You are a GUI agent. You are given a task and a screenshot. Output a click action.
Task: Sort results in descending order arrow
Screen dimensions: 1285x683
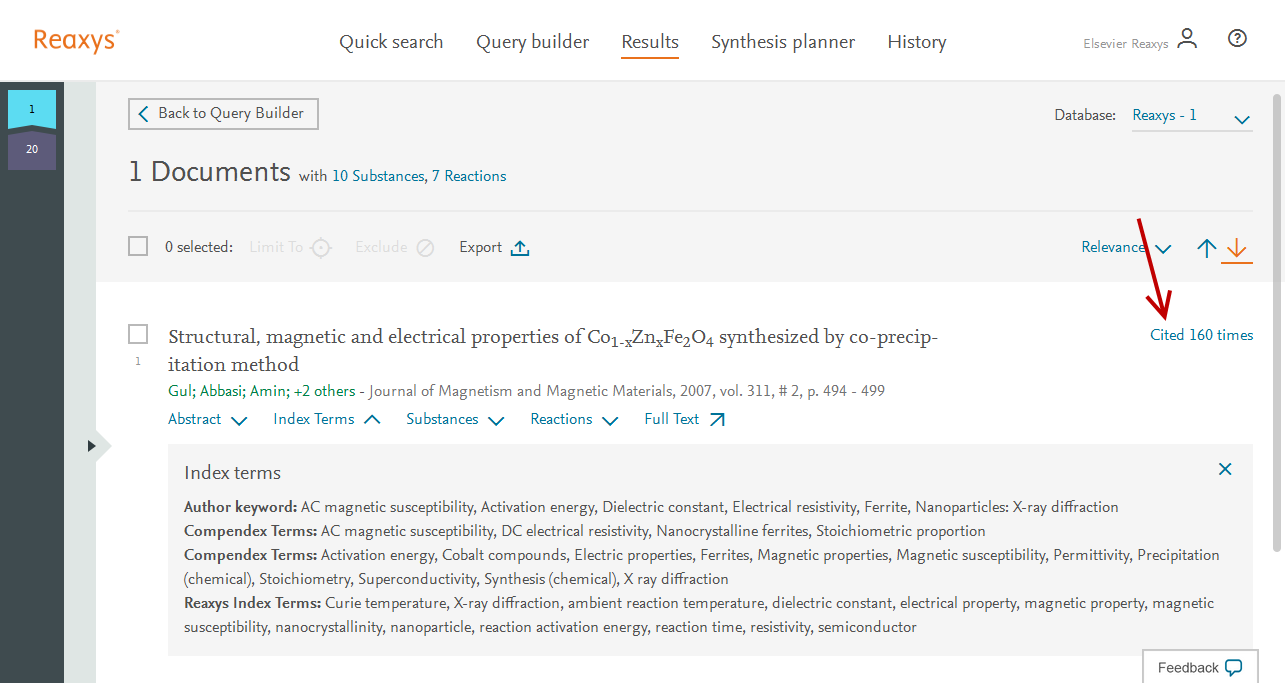coord(1237,248)
